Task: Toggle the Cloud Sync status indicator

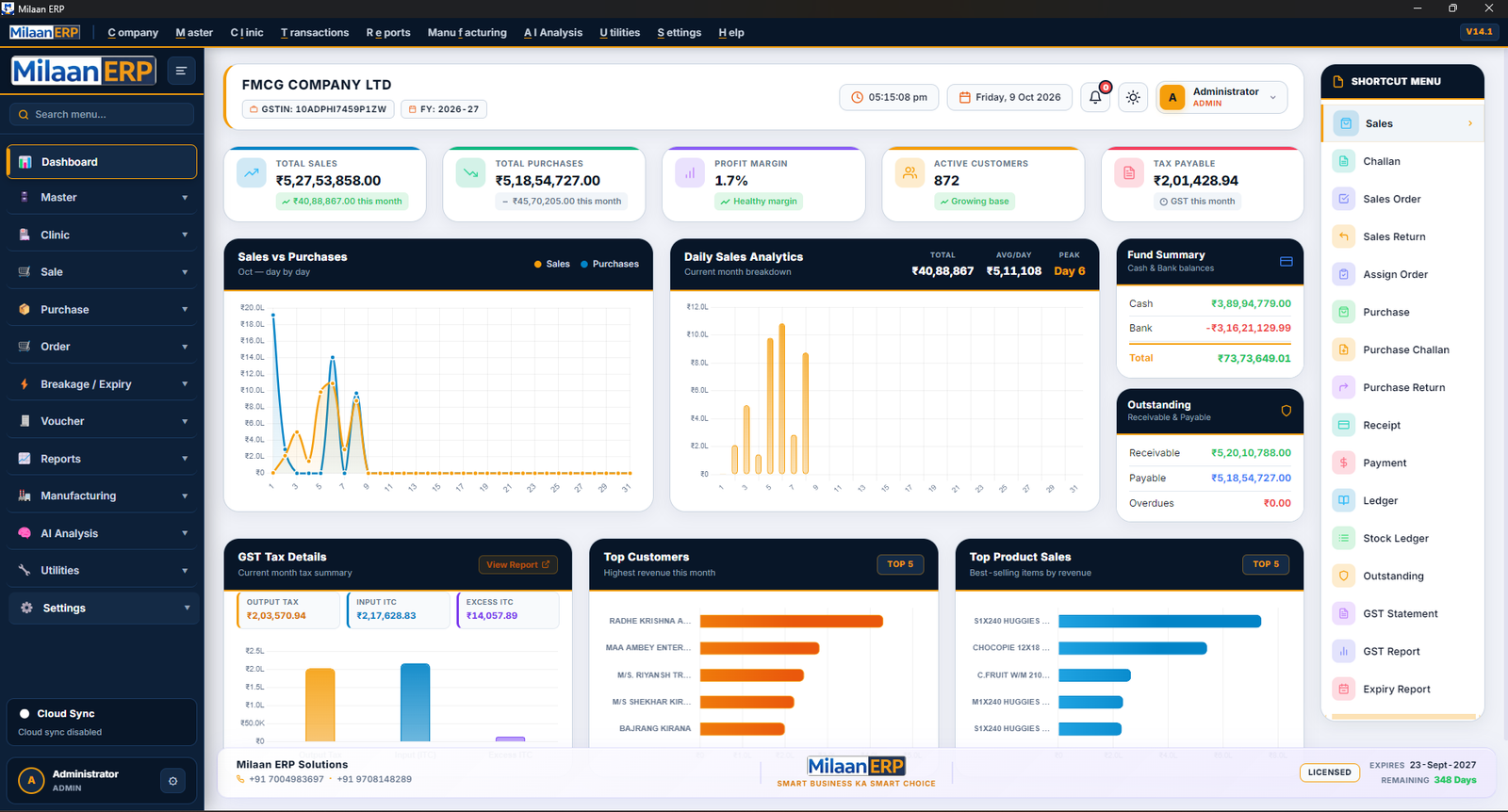Action: pos(25,714)
